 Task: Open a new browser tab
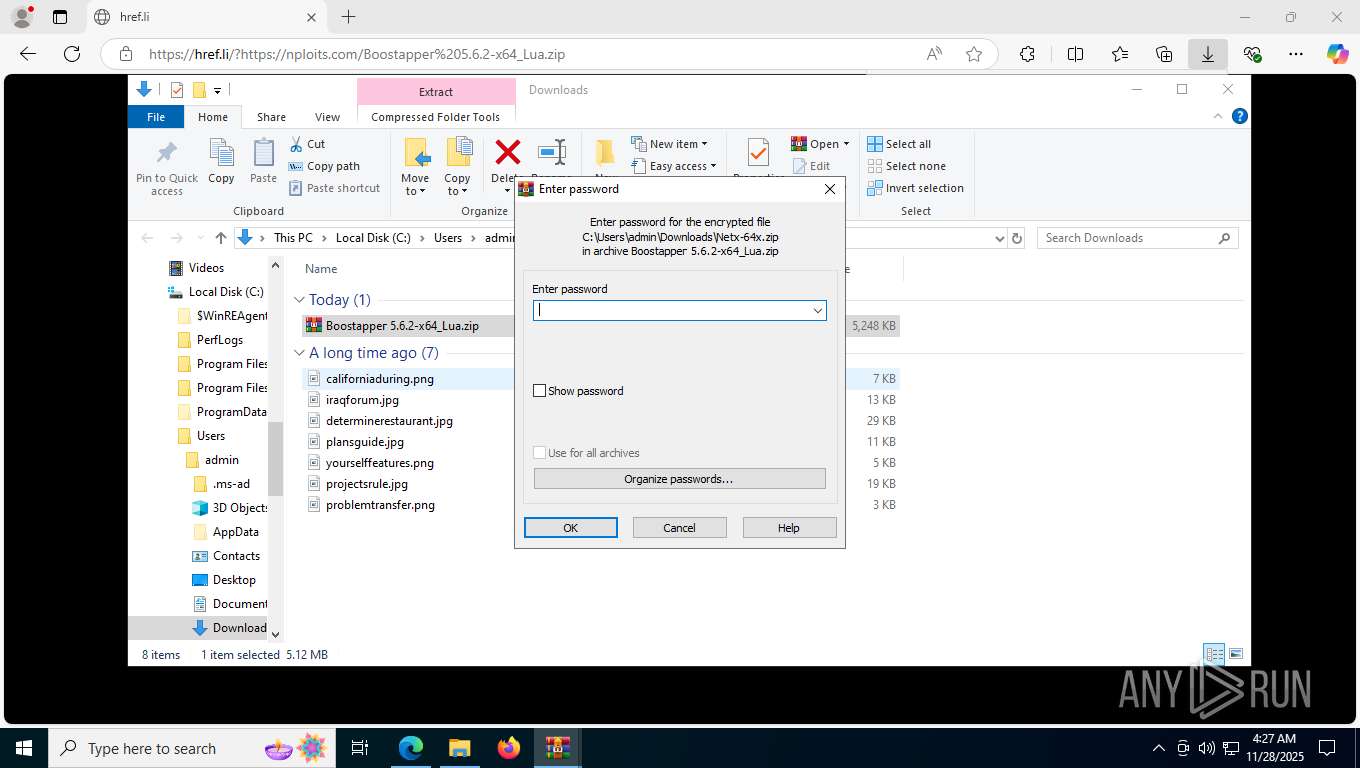(348, 17)
